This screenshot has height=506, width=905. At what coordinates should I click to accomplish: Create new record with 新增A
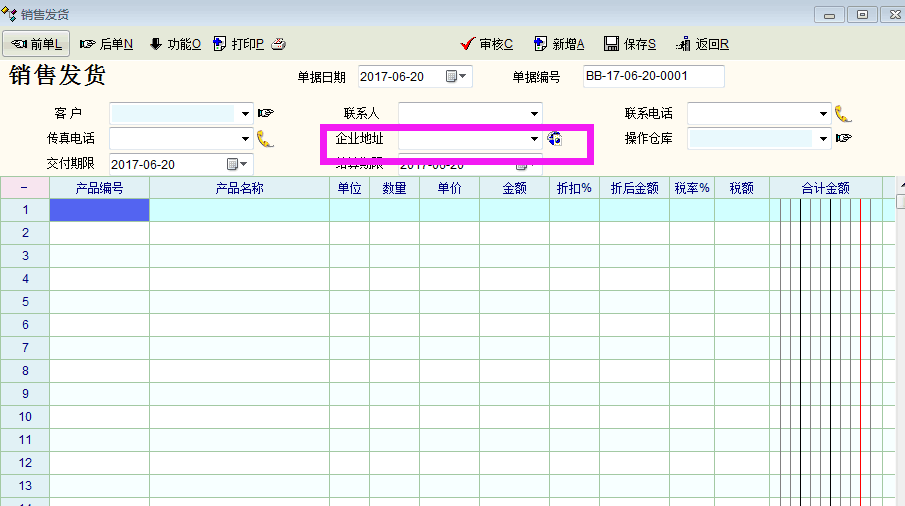click(x=559, y=44)
